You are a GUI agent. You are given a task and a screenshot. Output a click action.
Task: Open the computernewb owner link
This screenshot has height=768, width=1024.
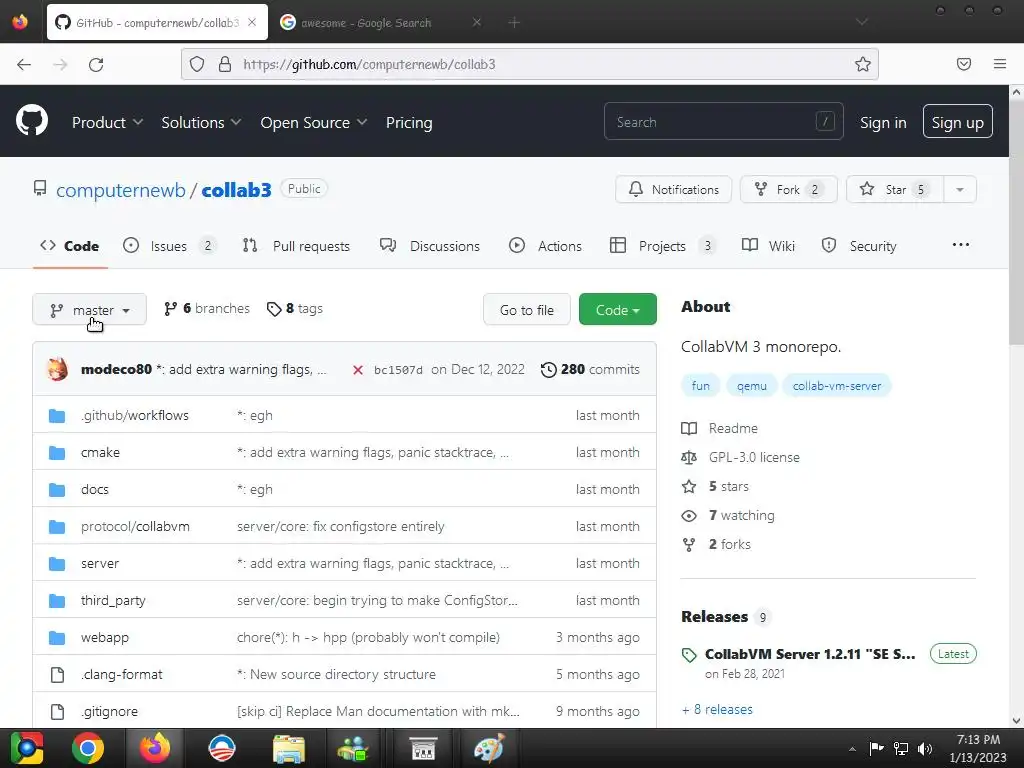[x=121, y=190]
